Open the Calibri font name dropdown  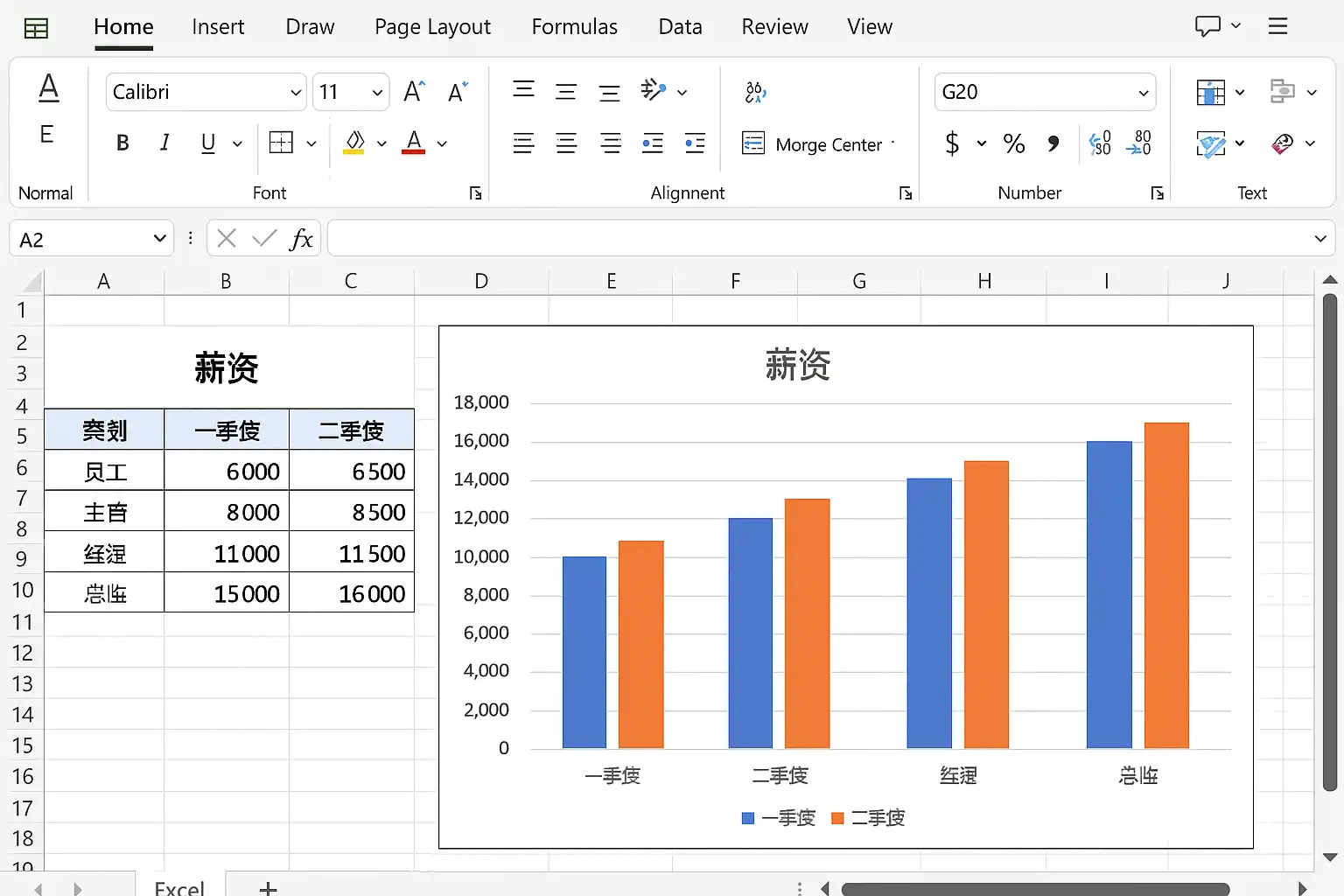296,93
